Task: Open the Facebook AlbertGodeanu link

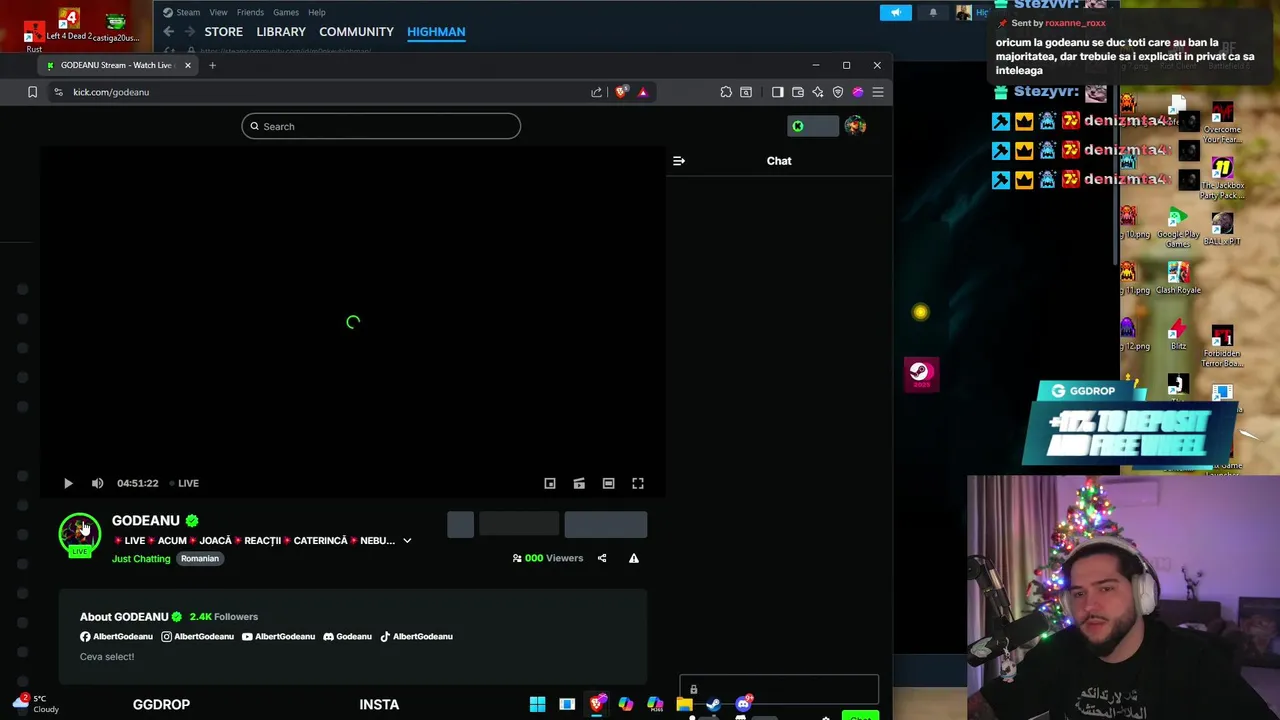Action: click(x=117, y=636)
